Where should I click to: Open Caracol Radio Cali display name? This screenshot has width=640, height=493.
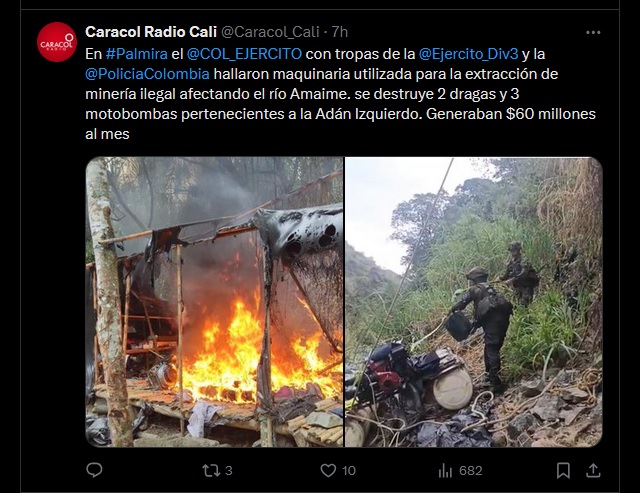[151, 32]
